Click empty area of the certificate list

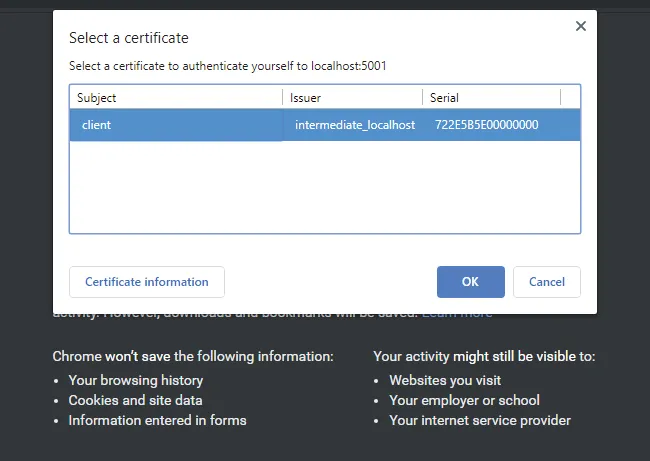click(325, 190)
